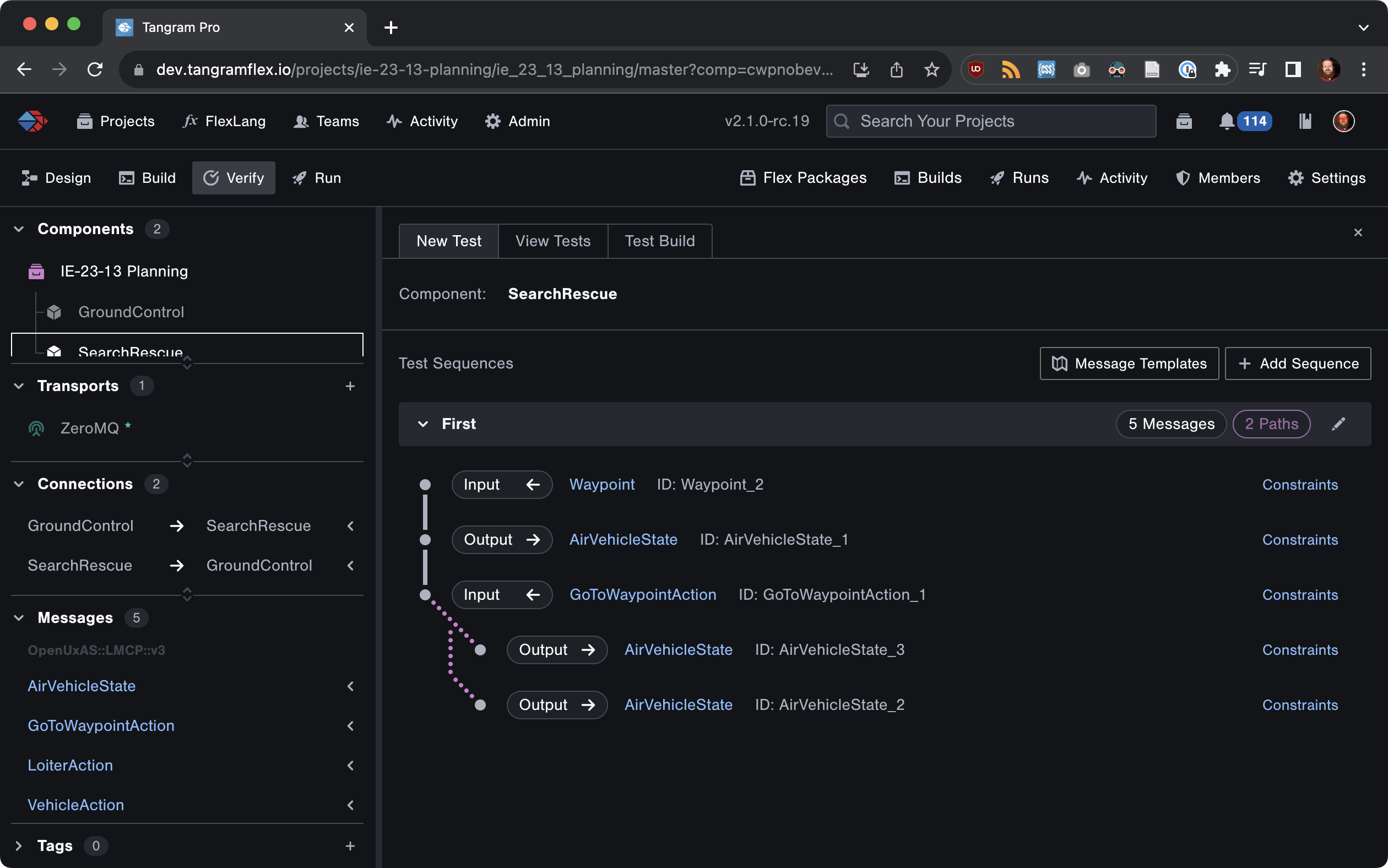The width and height of the screenshot is (1388, 868).
Task: Open Constraints for AirVehicleState_3
Action: point(1300,650)
